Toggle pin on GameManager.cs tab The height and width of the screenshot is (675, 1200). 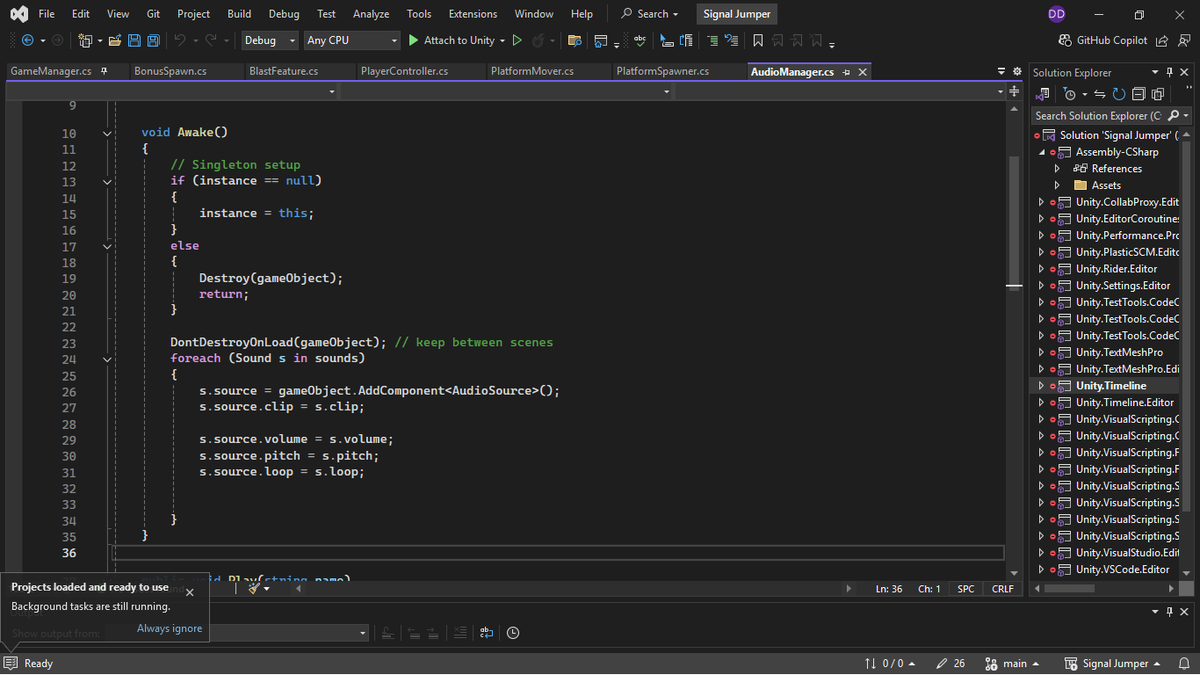click(105, 71)
